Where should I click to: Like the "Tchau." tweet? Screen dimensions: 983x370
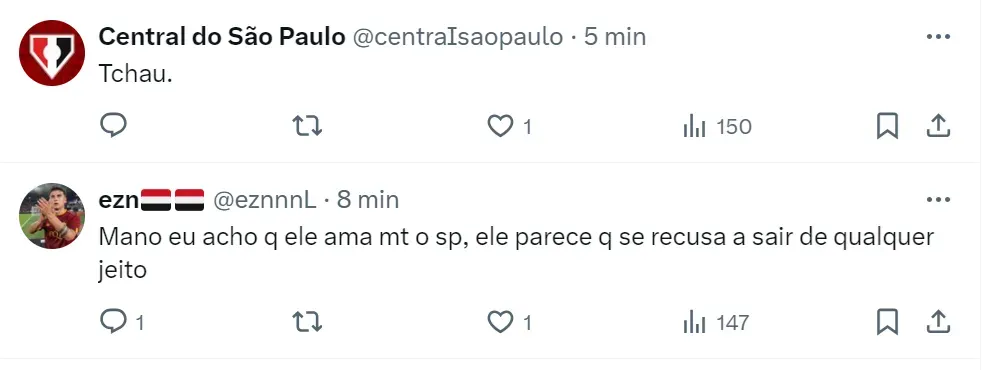tap(510, 127)
